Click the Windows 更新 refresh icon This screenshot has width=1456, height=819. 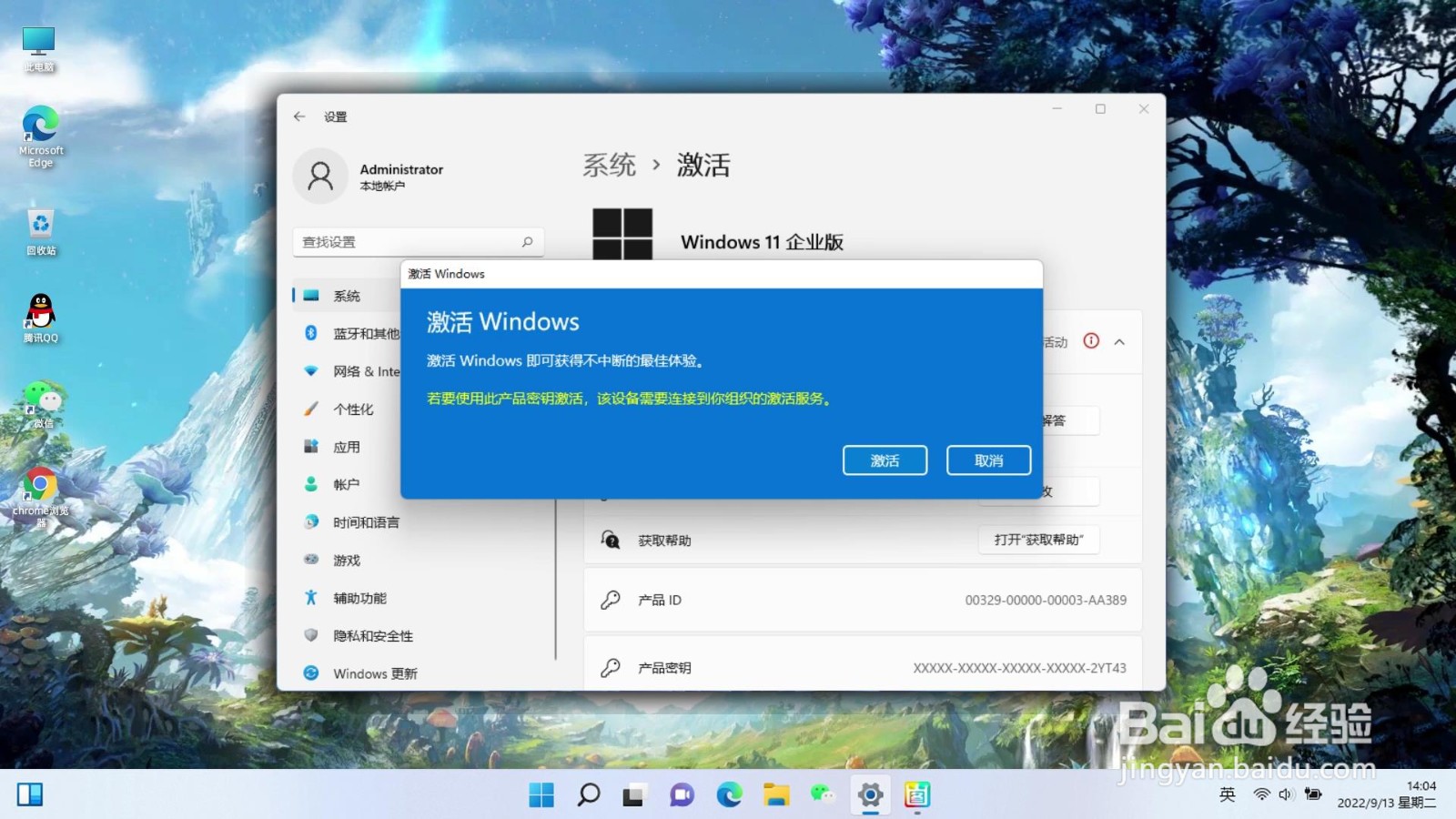click(311, 672)
